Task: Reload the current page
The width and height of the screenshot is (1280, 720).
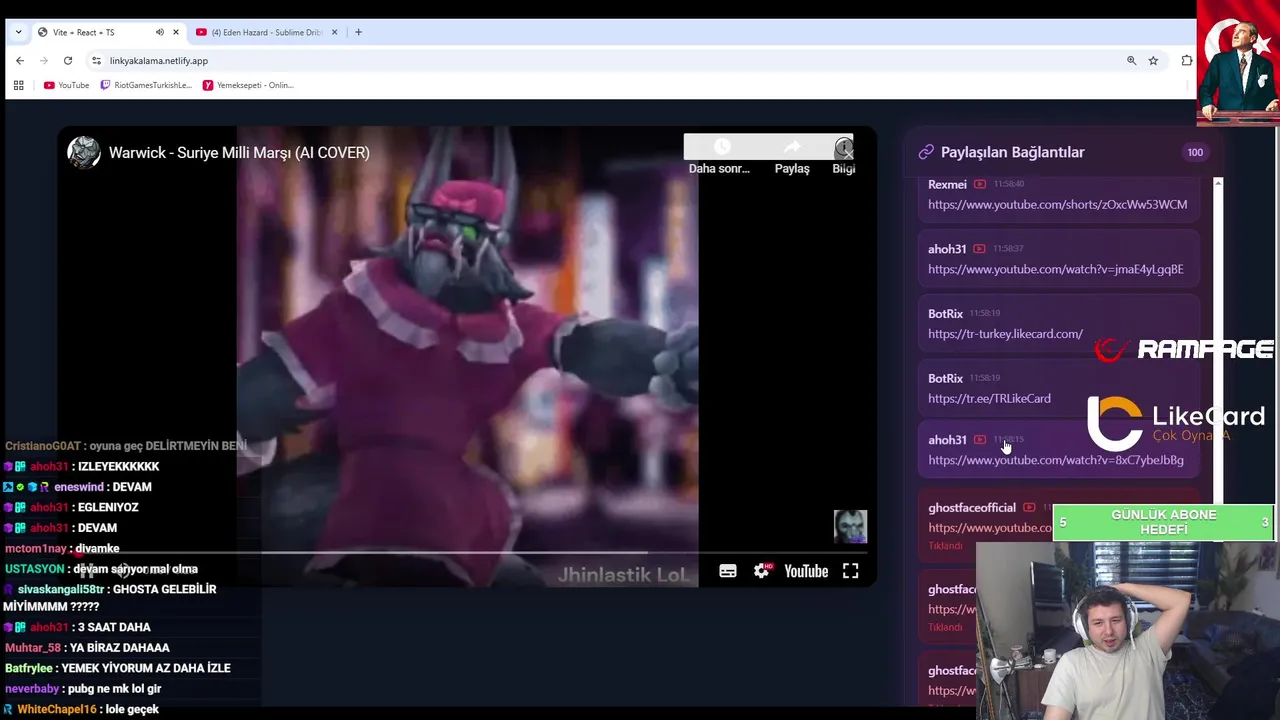Action: (x=68, y=61)
